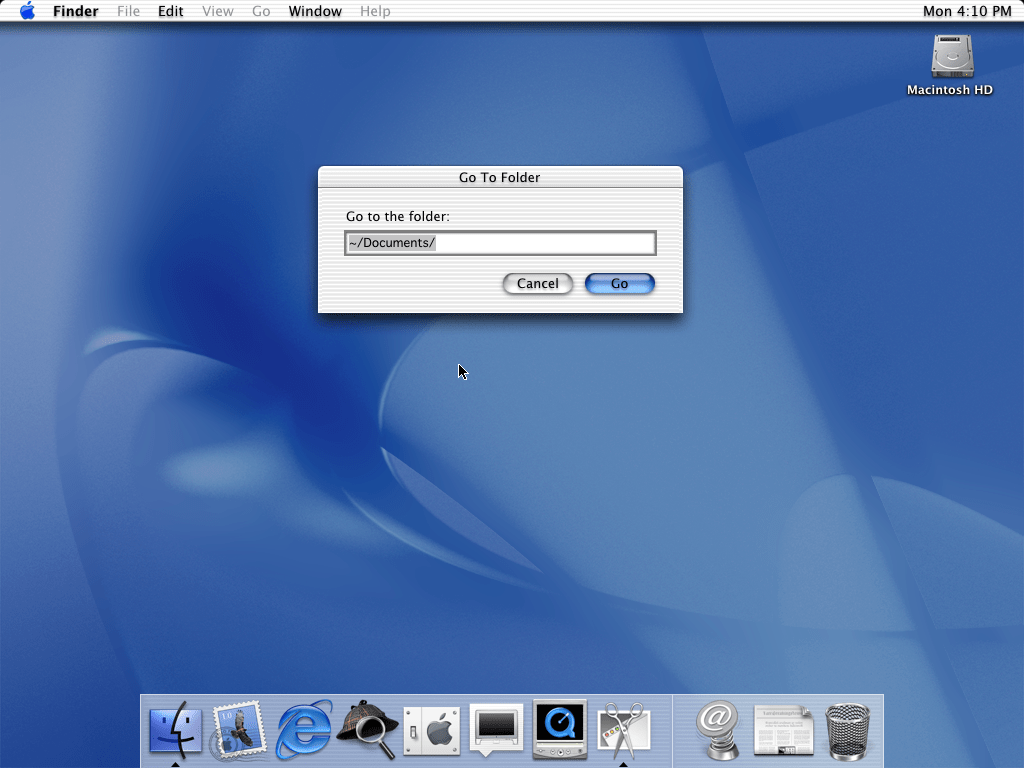Cancel the Go To Folder dialog

tap(537, 283)
